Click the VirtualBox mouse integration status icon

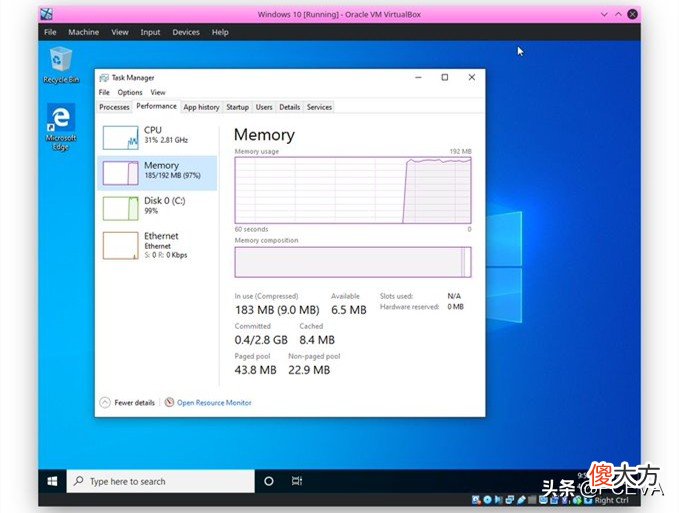pos(577,500)
